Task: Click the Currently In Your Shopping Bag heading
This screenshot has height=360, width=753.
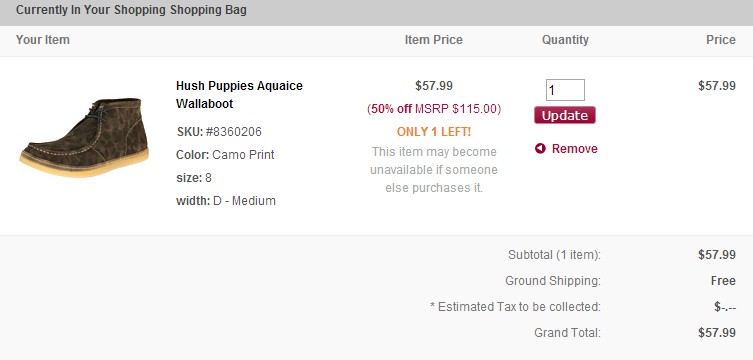Action: [131, 10]
